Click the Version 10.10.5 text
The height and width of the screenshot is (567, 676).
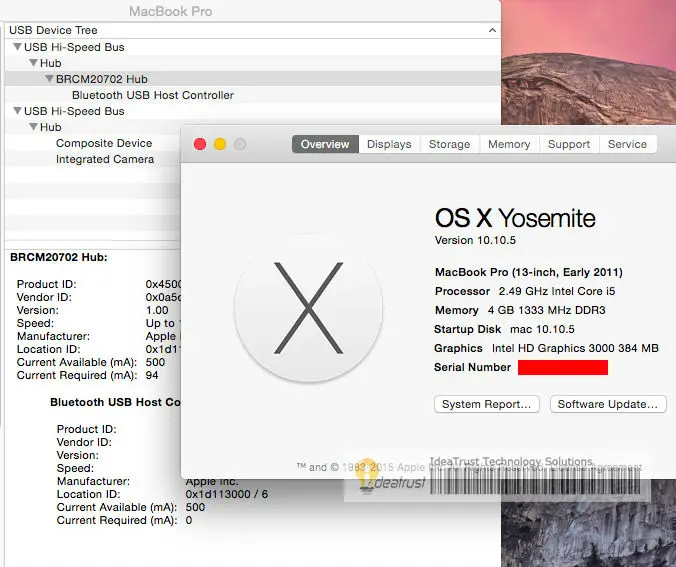(x=475, y=240)
